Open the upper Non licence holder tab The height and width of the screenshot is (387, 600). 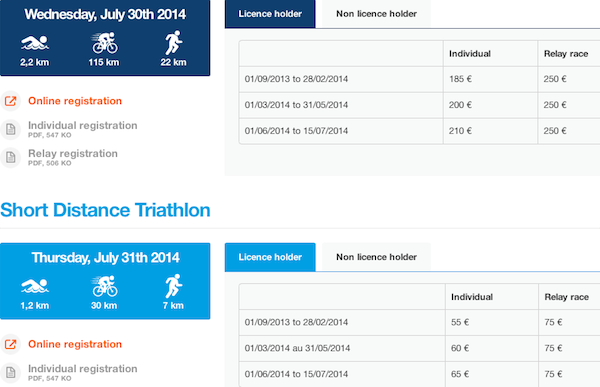point(376,14)
